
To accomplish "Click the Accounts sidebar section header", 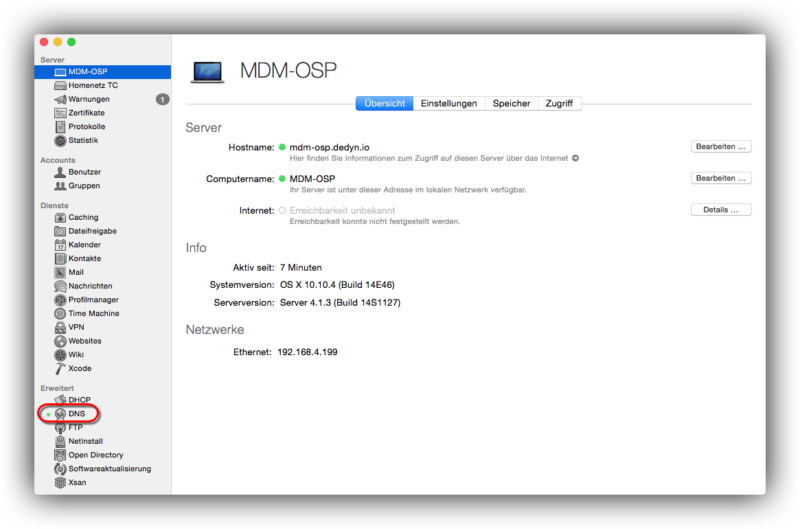I will click(58, 160).
